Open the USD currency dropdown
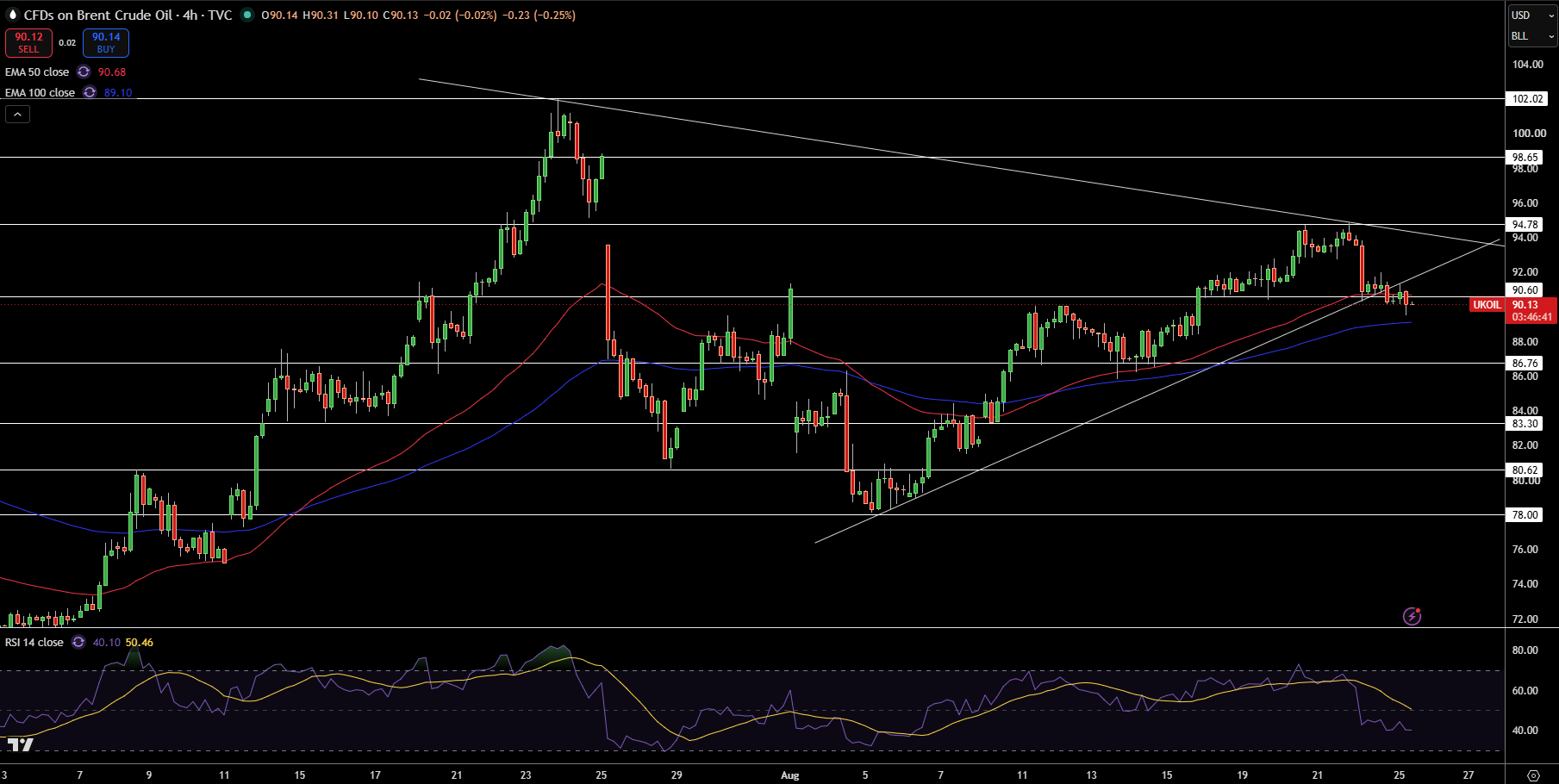The width and height of the screenshot is (1559, 784). pyautogui.click(x=1532, y=16)
